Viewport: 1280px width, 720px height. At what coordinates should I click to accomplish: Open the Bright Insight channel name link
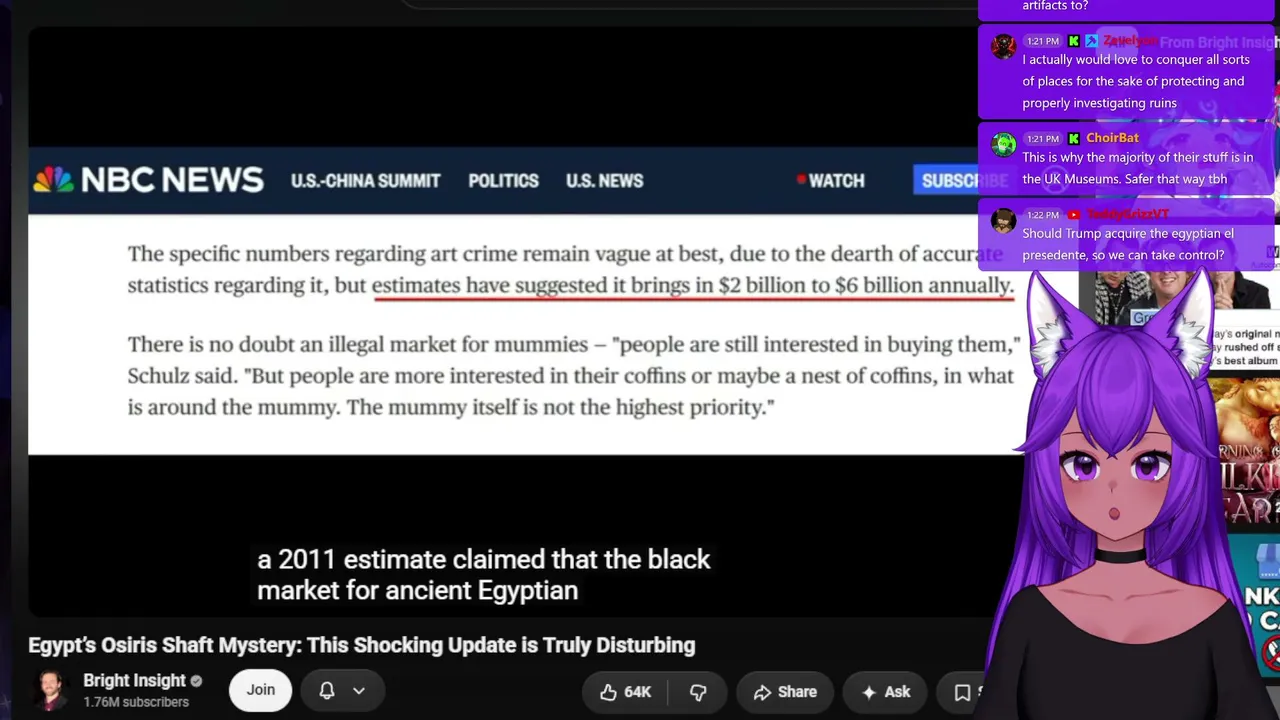(134, 681)
